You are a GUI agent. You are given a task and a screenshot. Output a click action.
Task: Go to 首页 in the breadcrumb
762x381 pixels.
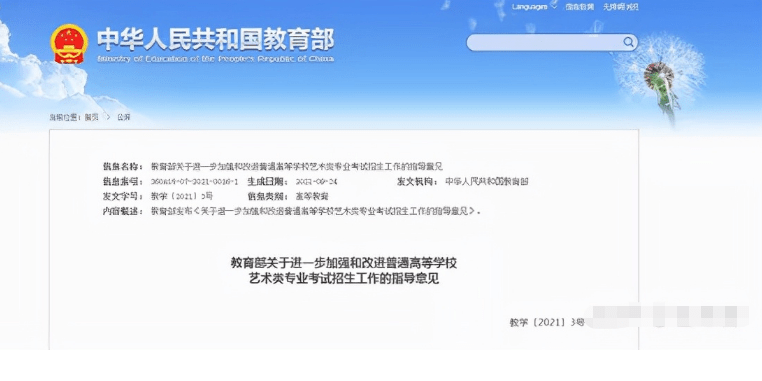click(x=91, y=117)
